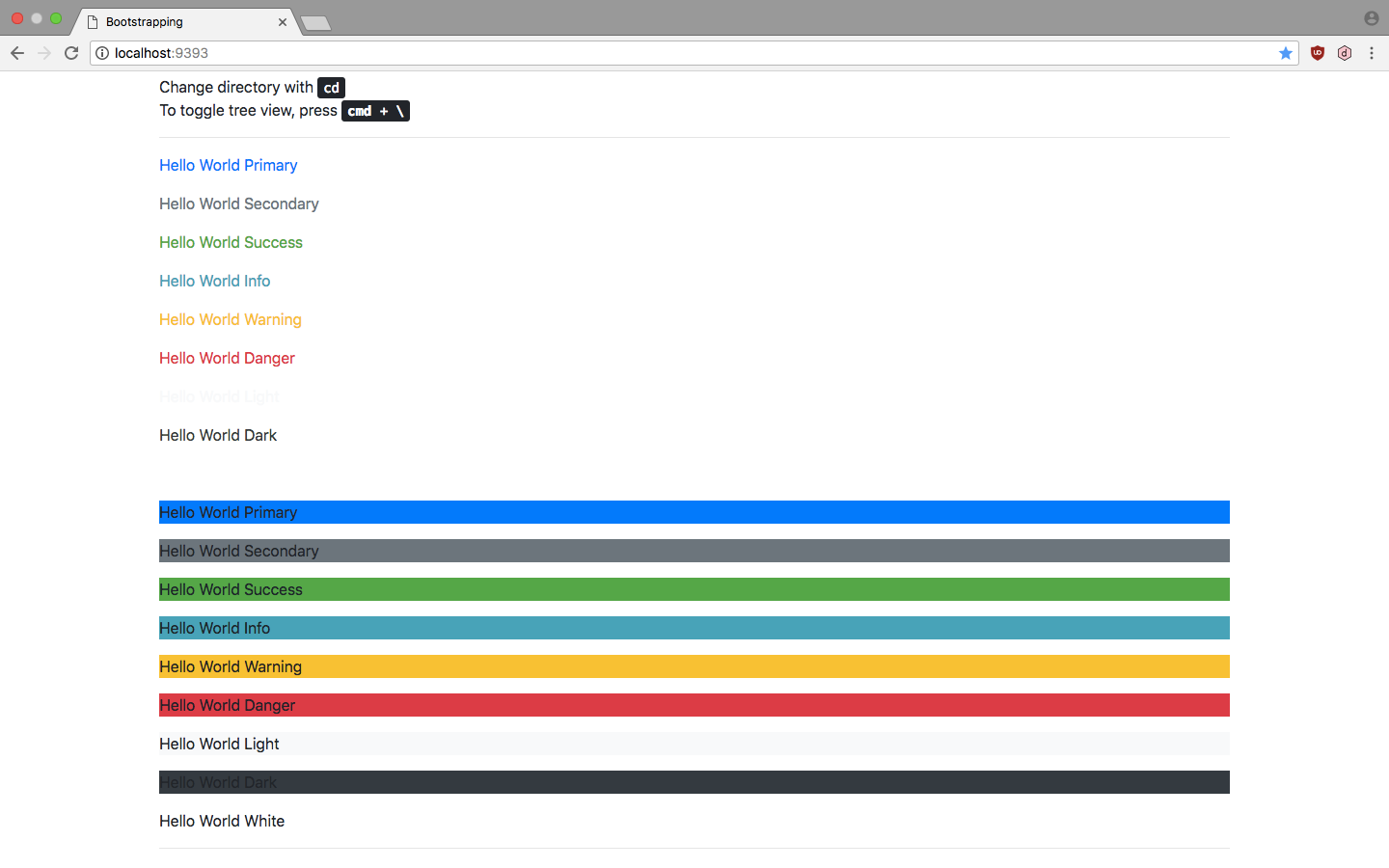
Task: Click the red Hello World Danger alert banner
Action: 694,705
